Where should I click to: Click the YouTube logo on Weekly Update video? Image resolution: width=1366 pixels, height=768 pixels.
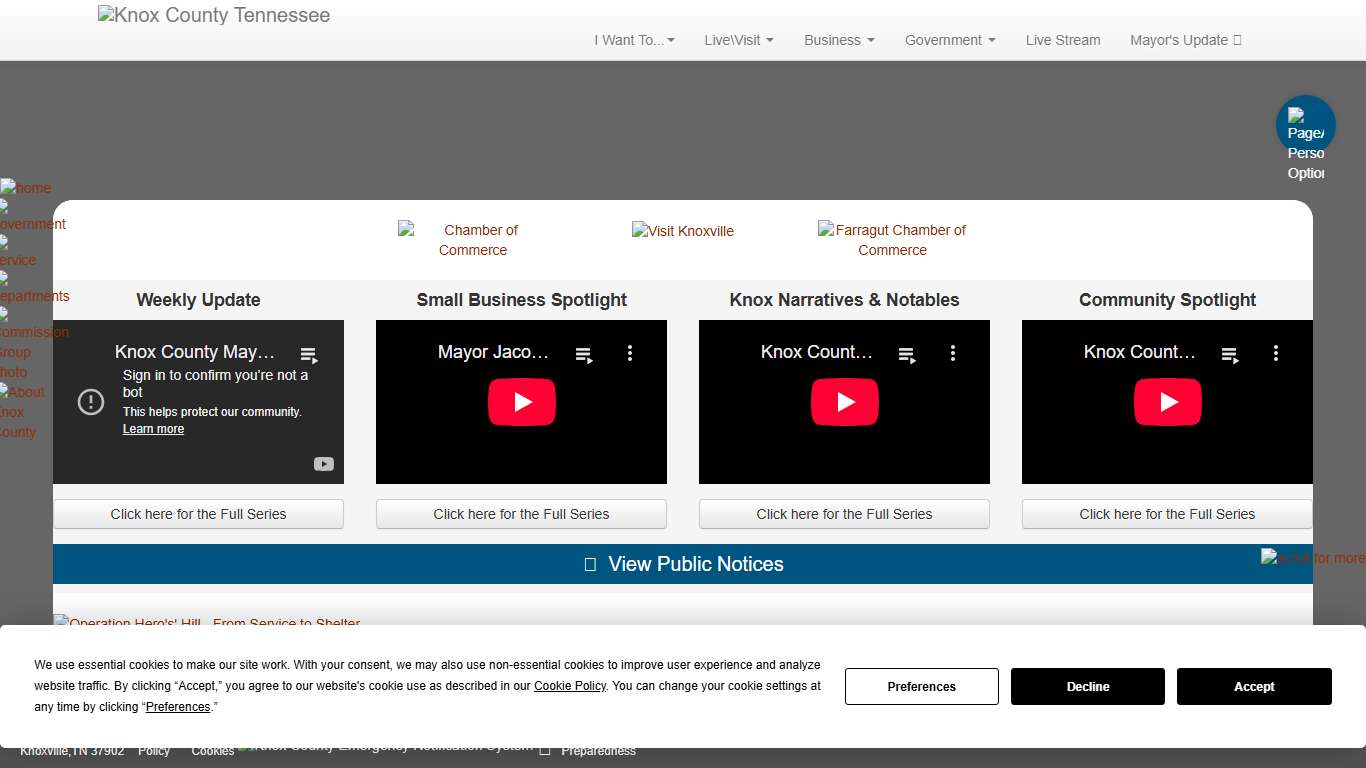pyautogui.click(x=323, y=464)
